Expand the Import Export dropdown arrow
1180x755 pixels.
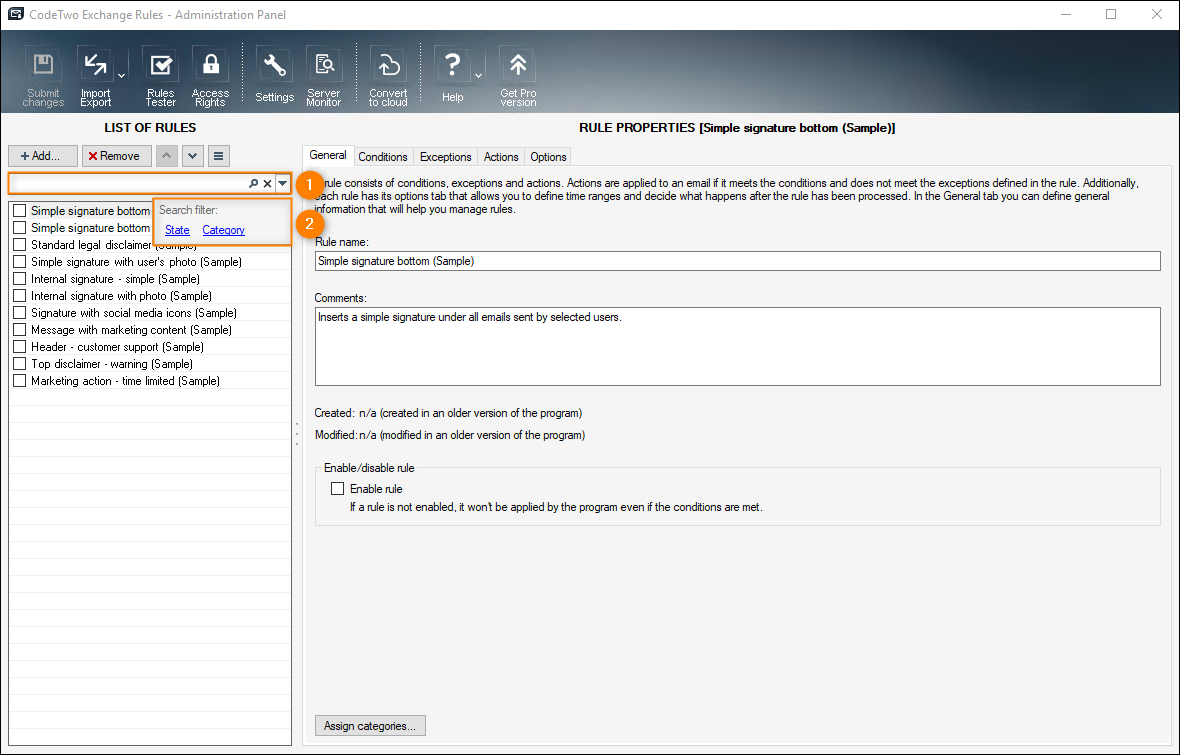(121, 76)
